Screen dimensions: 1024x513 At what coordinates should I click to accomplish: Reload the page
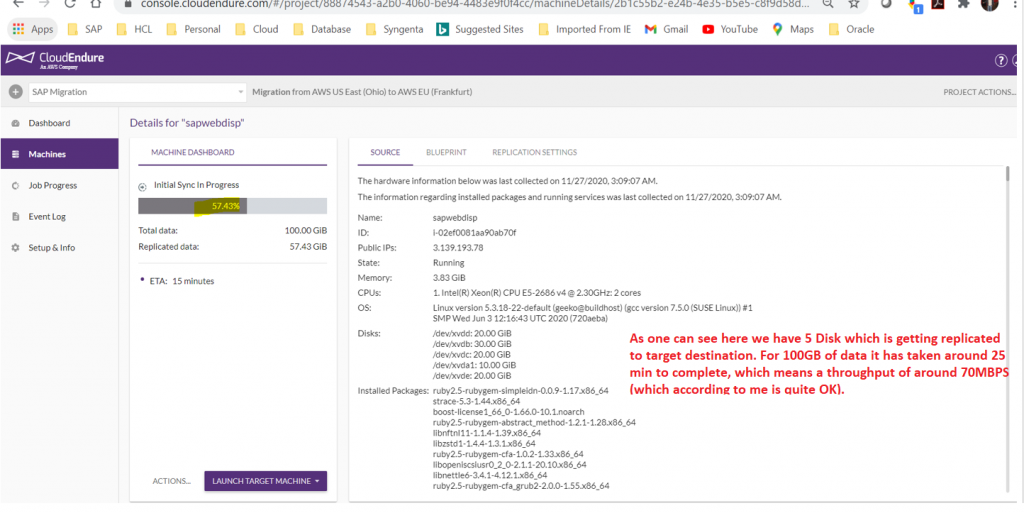69,3
